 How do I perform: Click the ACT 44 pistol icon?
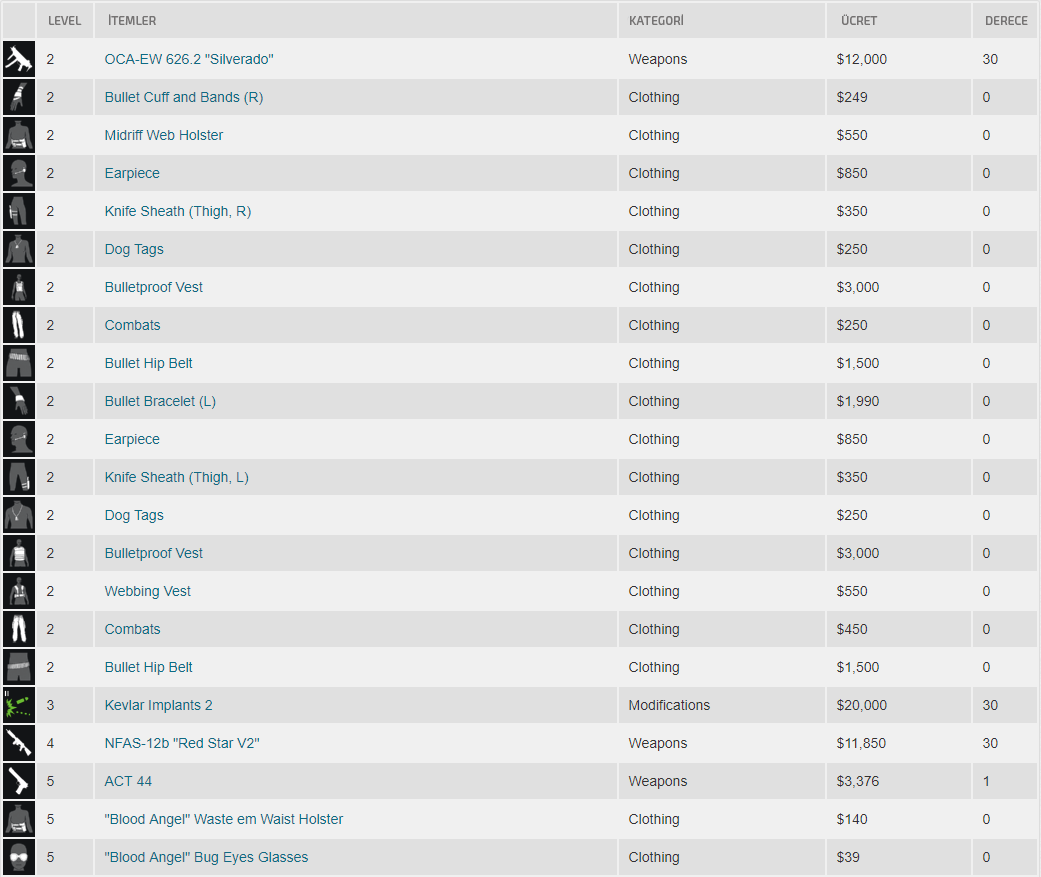(x=19, y=781)
